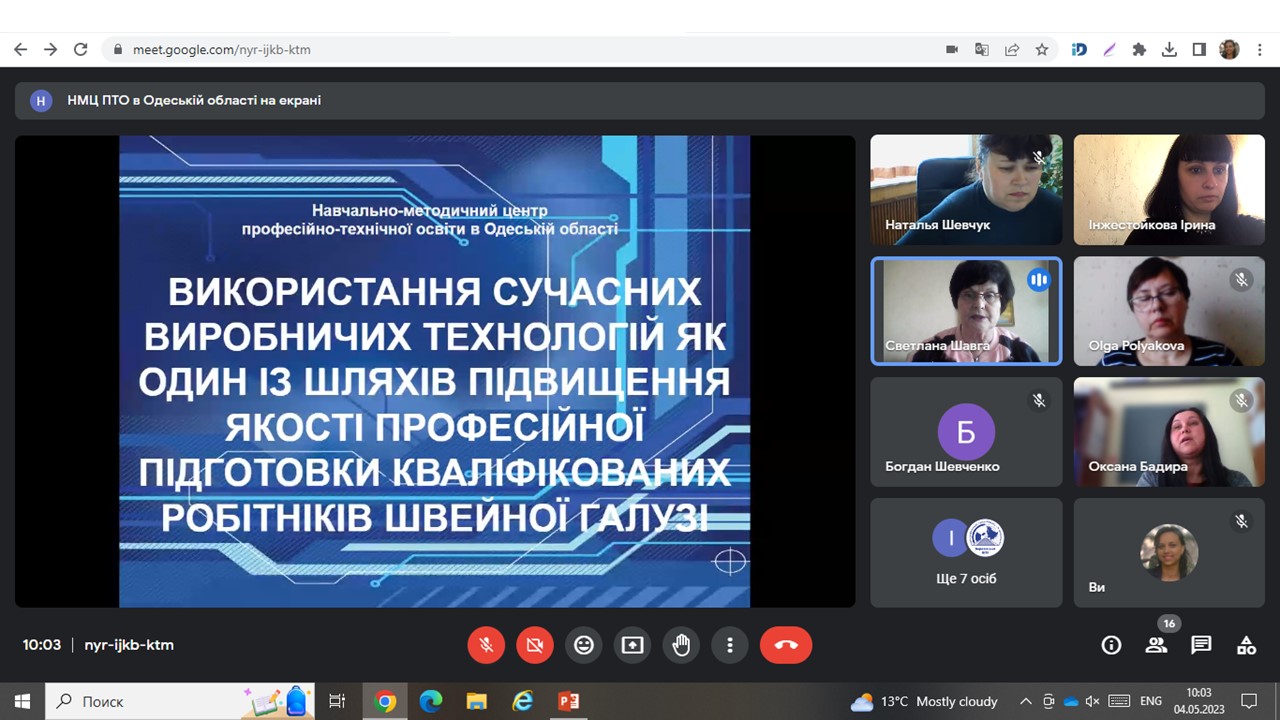
Task: Click Оксана Бадира video tile
Action: pyautogui.click(x=1169, y=432)
